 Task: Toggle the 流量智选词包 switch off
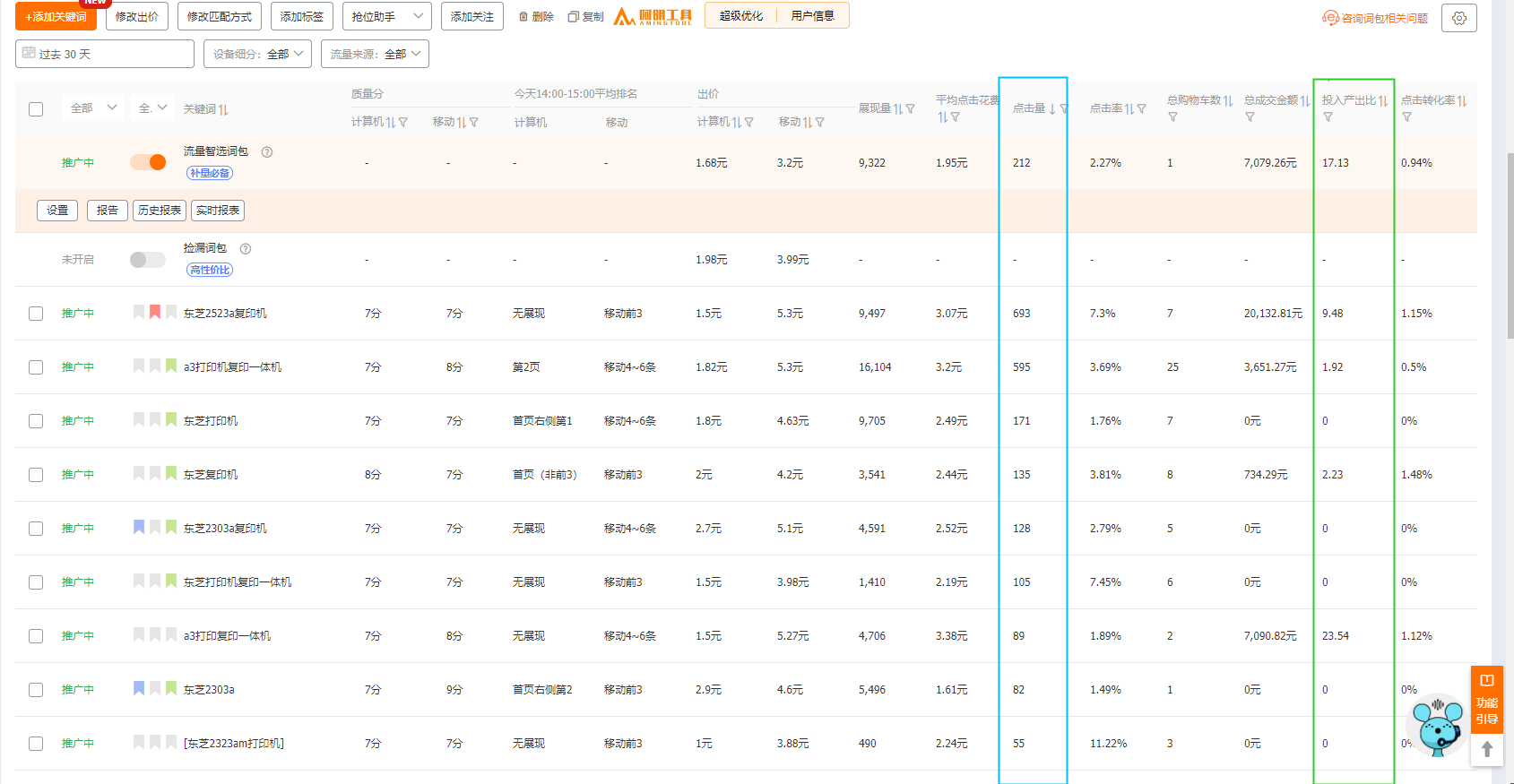[148, 162]
